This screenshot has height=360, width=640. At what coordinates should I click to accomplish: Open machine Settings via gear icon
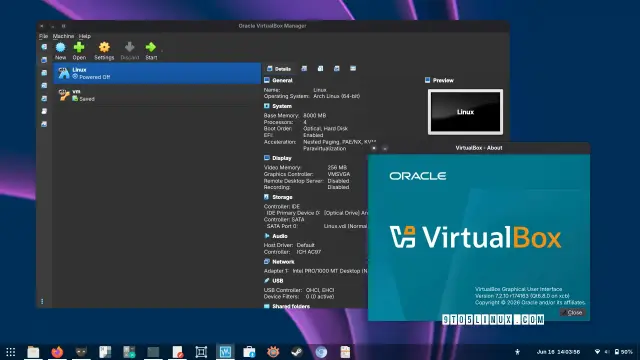104,47
